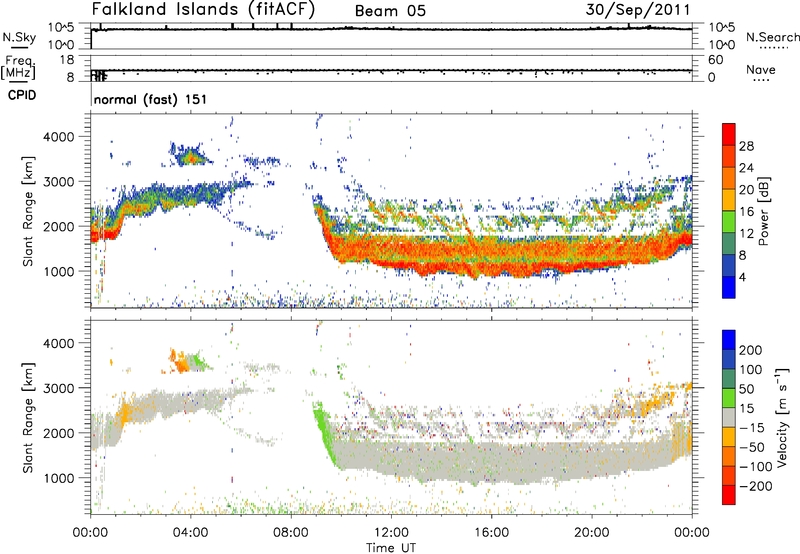Click the orange high-power patch near 3500 km
The height and width of the screenshot is (554, 800).
pos(191,158)
